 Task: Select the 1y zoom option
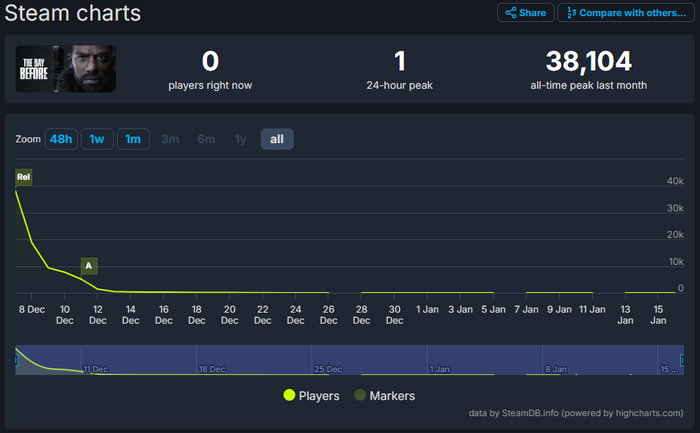tap(241, 139)
